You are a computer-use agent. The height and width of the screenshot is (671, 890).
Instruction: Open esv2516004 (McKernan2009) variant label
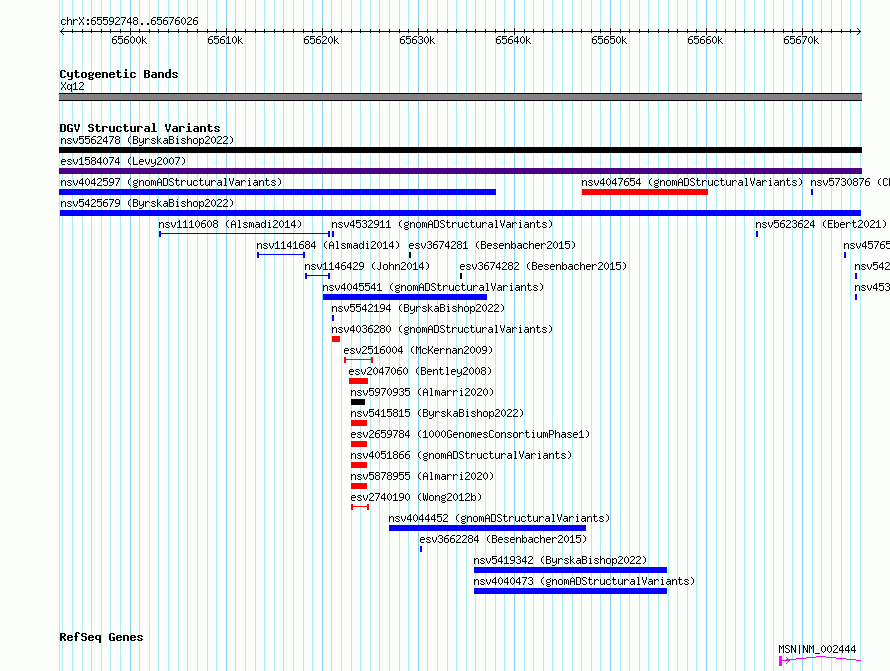coord(418,350)
